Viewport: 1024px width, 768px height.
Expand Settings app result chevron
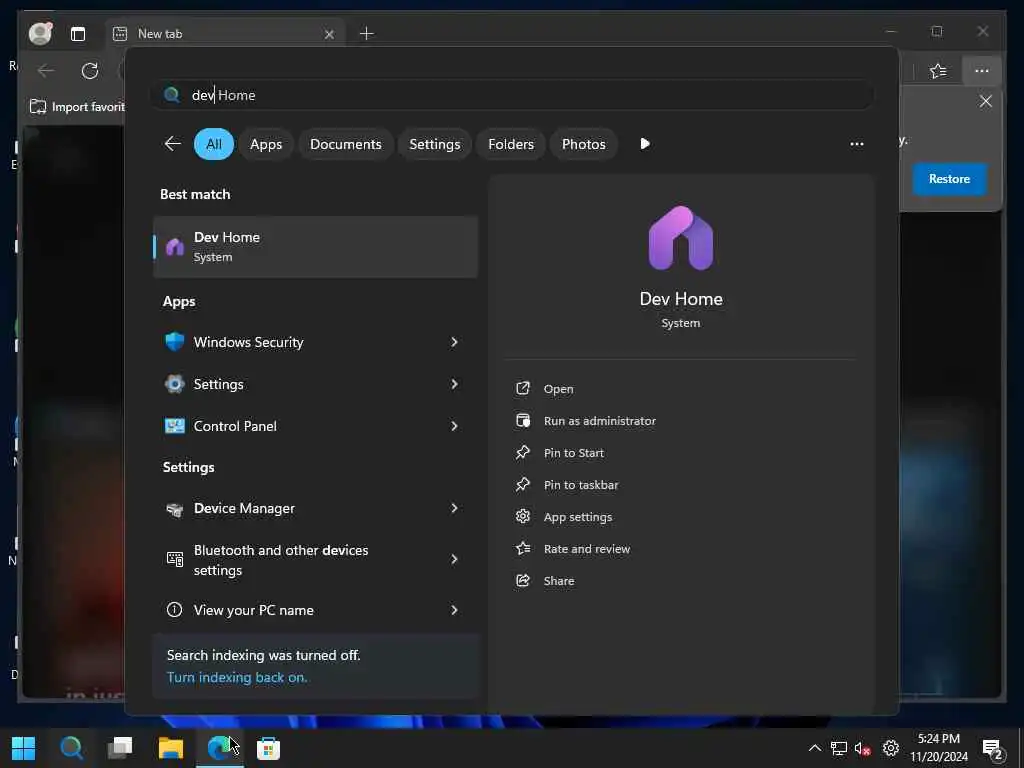coord(454,384)
